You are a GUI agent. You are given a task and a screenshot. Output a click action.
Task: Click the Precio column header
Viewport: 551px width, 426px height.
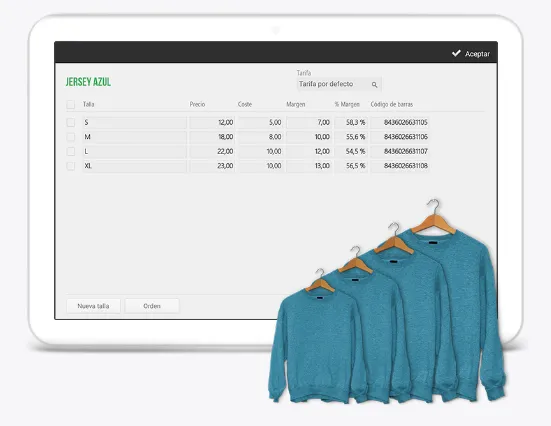coord(197,104)
